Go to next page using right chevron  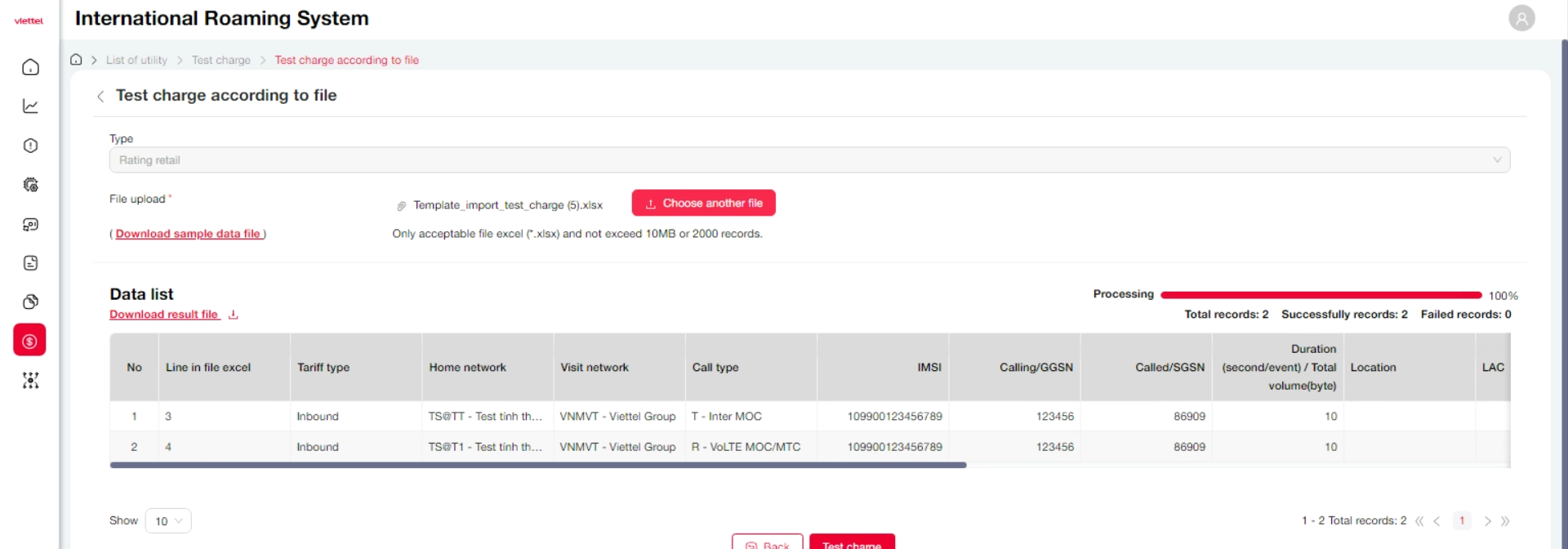(x=1487, y=521)
